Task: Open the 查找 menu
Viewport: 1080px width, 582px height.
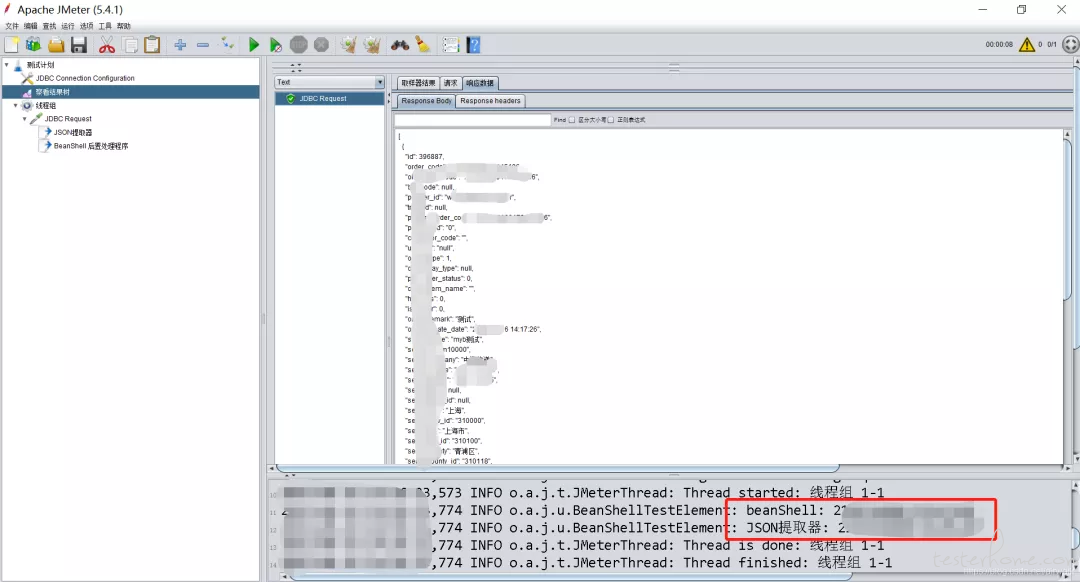Action: pos(49,26)
